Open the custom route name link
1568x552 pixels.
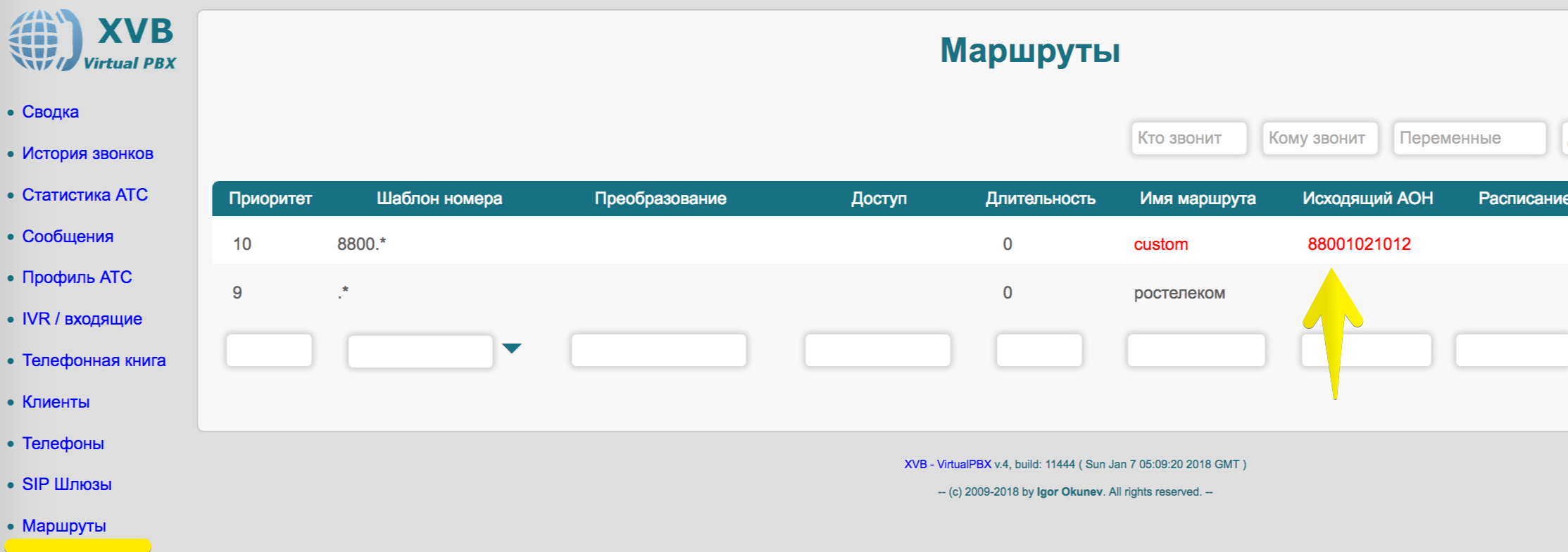[1160, 244]
